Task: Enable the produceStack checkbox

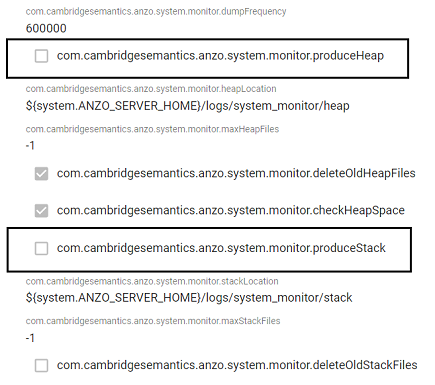Action: [41, 248]
